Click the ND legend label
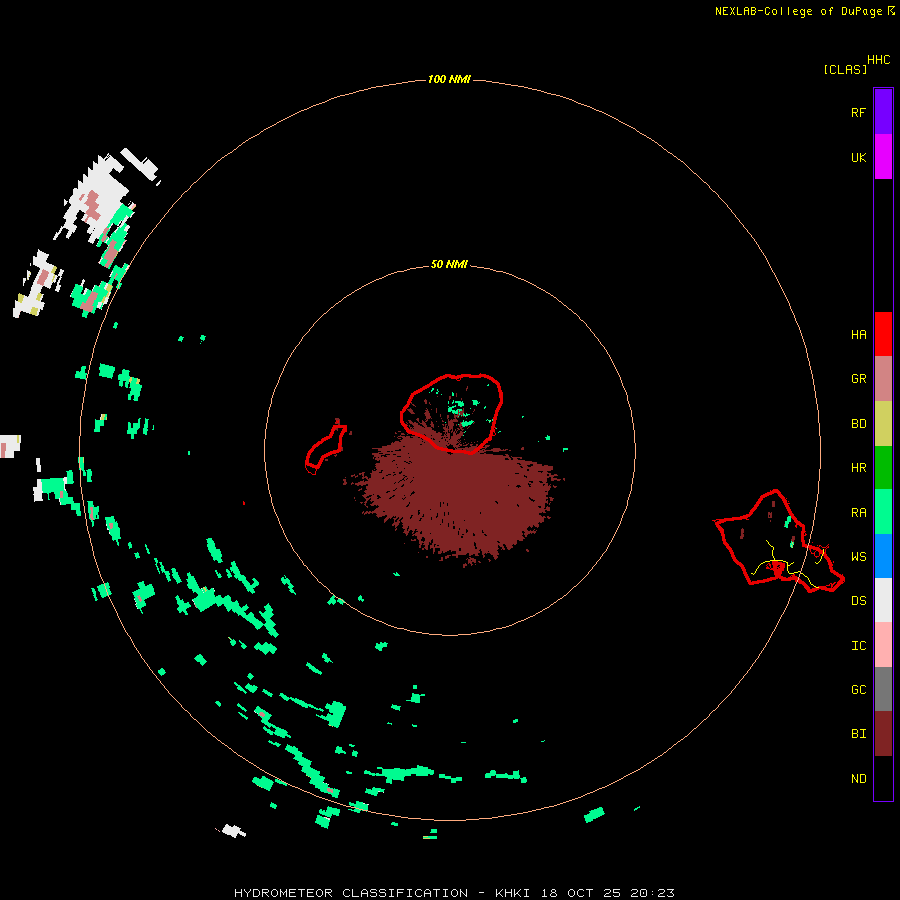900x900 pixels. tap(858, 779)
